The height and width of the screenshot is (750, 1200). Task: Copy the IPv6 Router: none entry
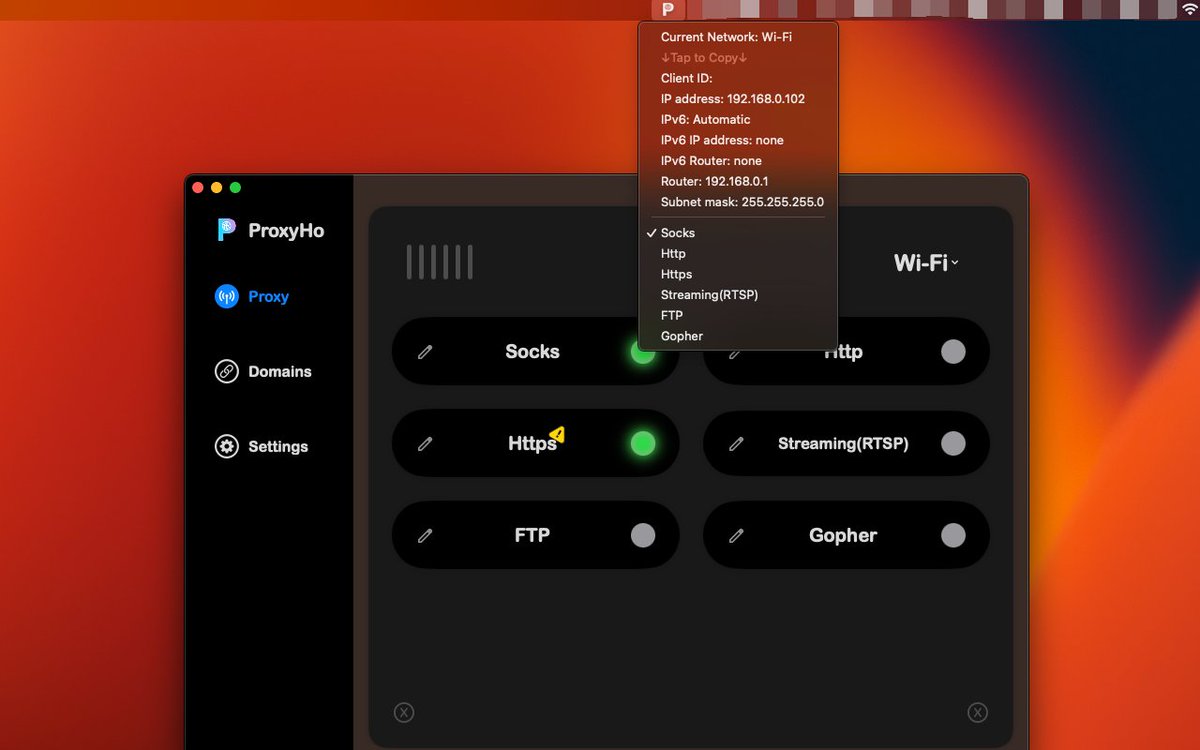738,161
